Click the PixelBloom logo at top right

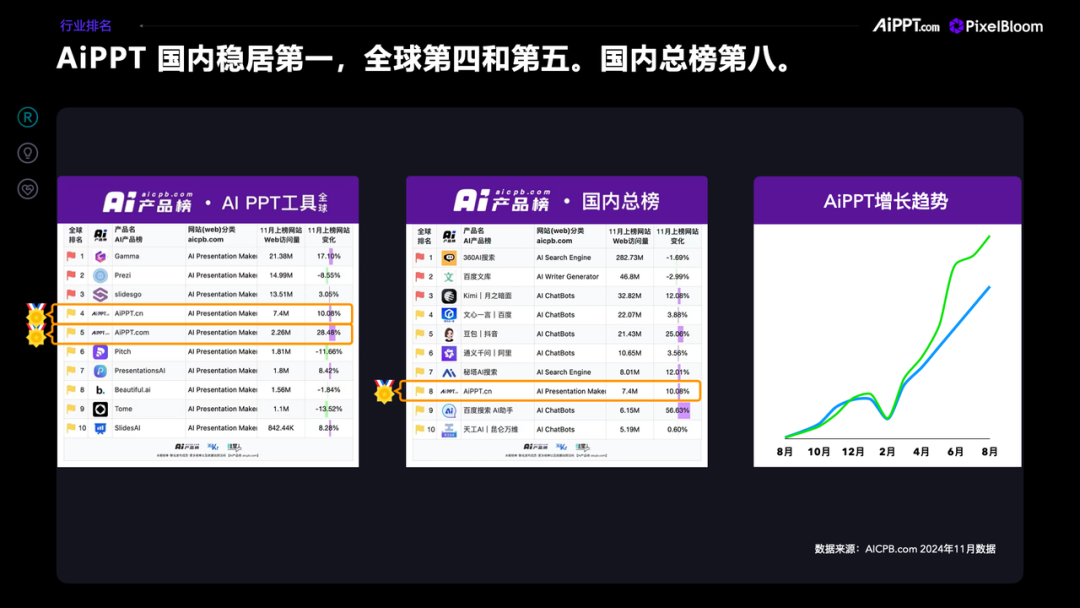996,26
